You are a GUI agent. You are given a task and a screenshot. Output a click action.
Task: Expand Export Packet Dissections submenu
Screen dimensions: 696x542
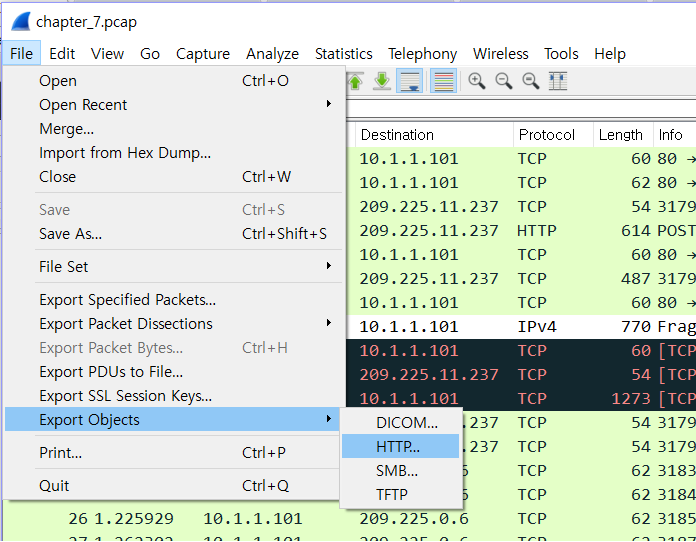tap(175, 324)
